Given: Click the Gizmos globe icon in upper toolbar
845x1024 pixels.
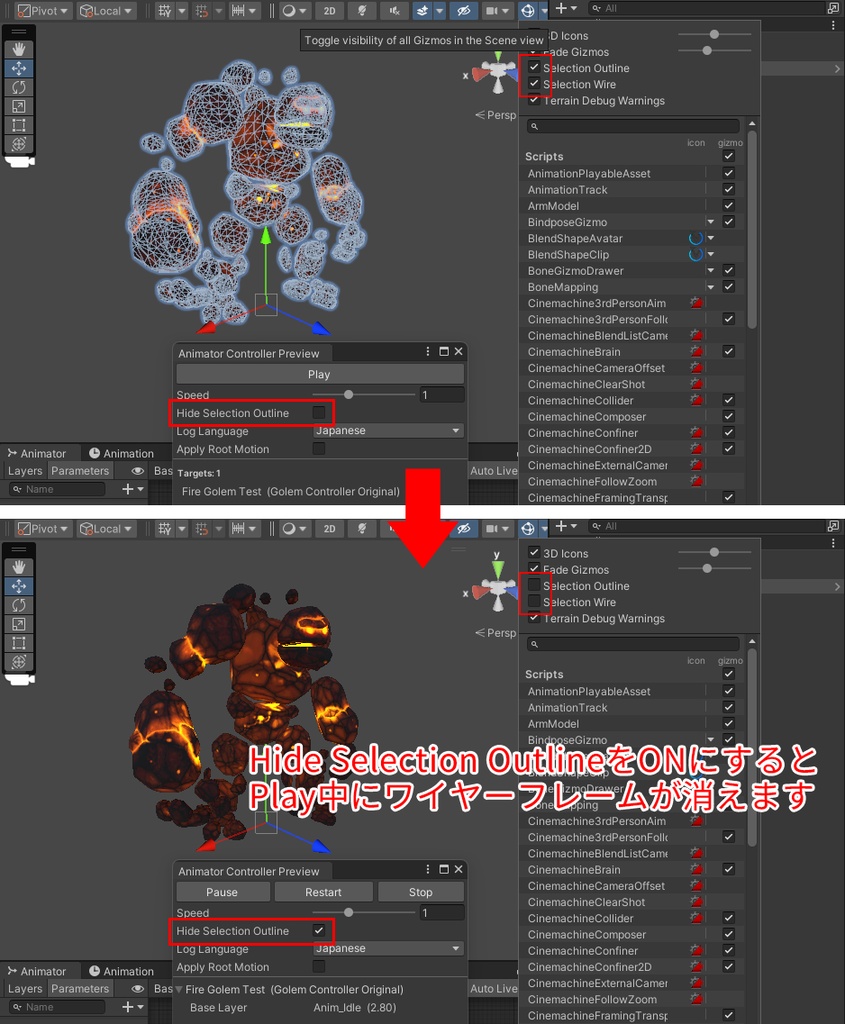Looking at the screenshot, I should tap(528, 11).
